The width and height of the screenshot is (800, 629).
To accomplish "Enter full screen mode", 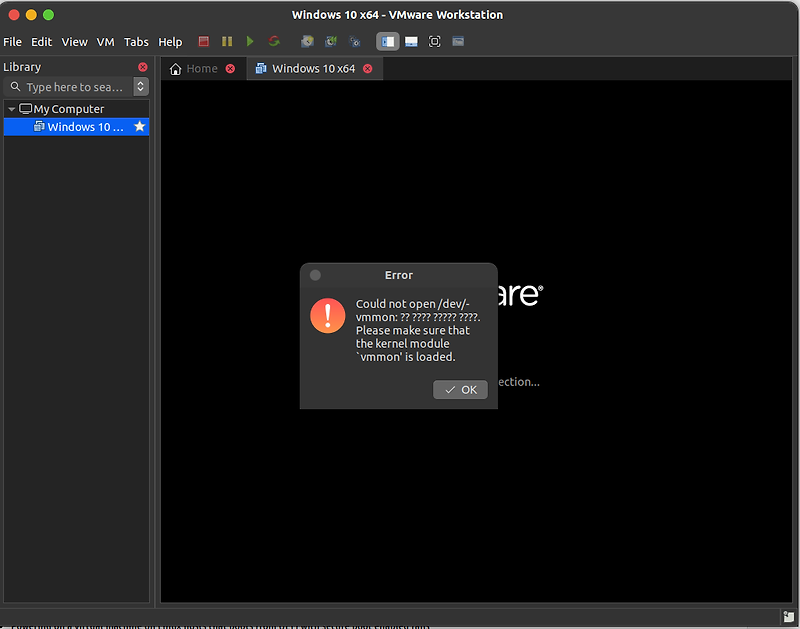I will (435, 41).
